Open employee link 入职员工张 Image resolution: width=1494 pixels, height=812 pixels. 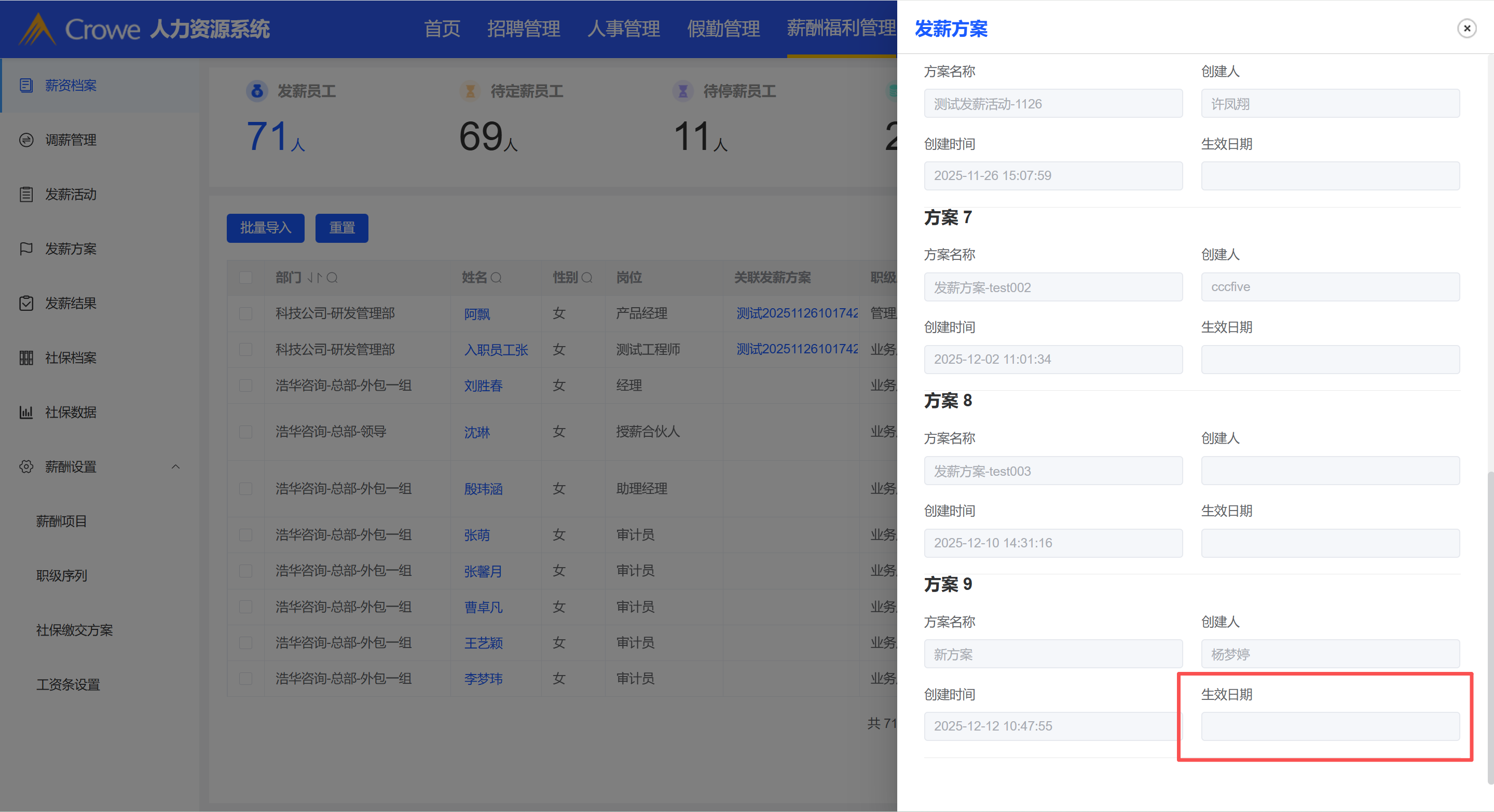496,350
